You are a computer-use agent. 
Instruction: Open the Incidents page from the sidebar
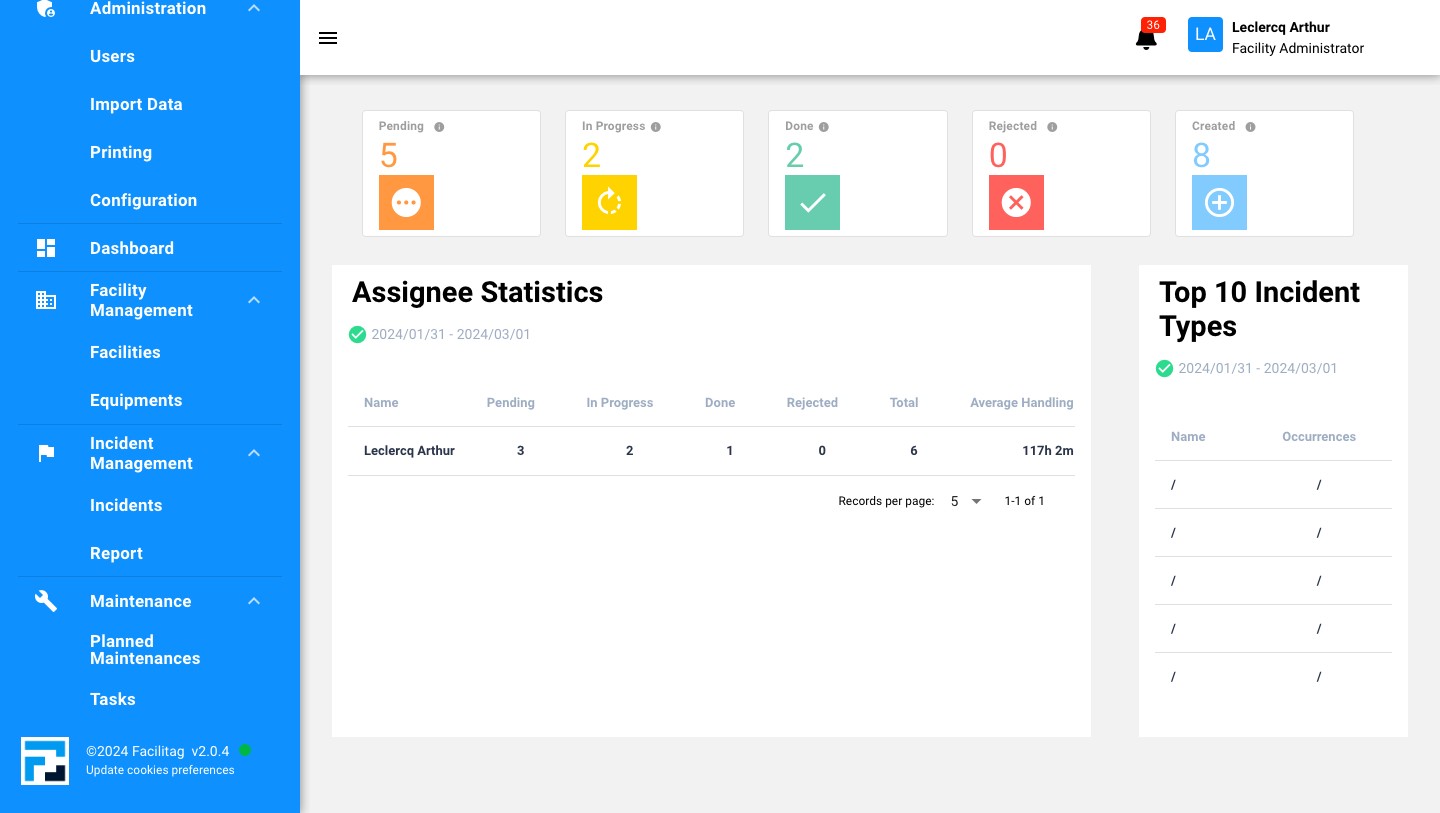(126, 505)
